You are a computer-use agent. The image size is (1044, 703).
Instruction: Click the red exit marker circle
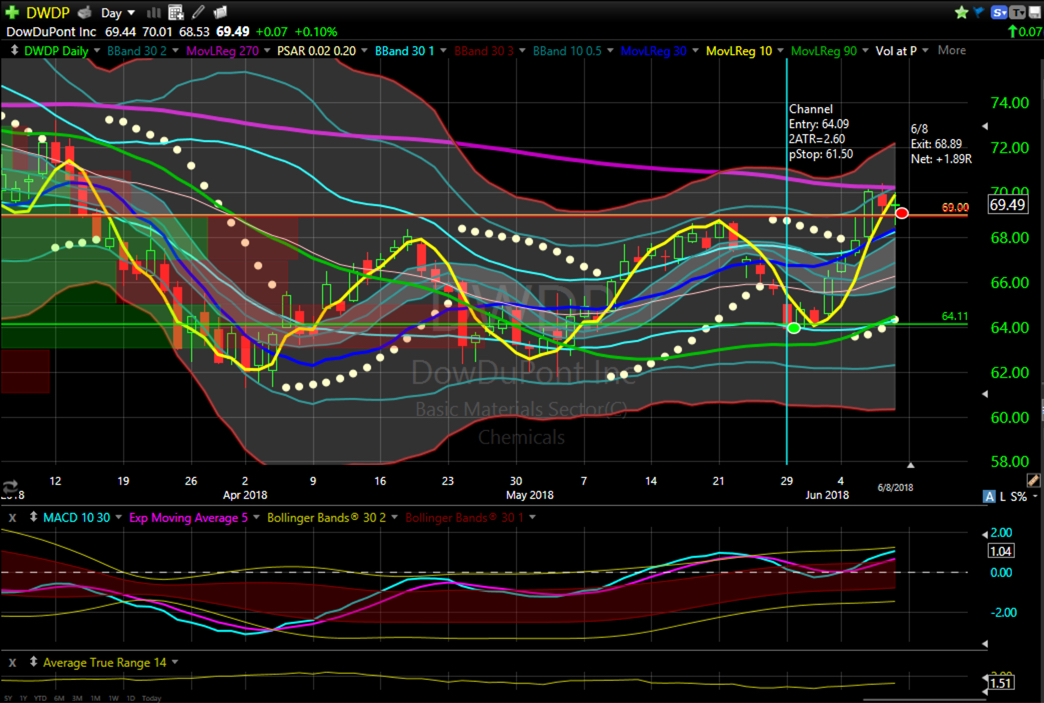(x=902, y=213)
